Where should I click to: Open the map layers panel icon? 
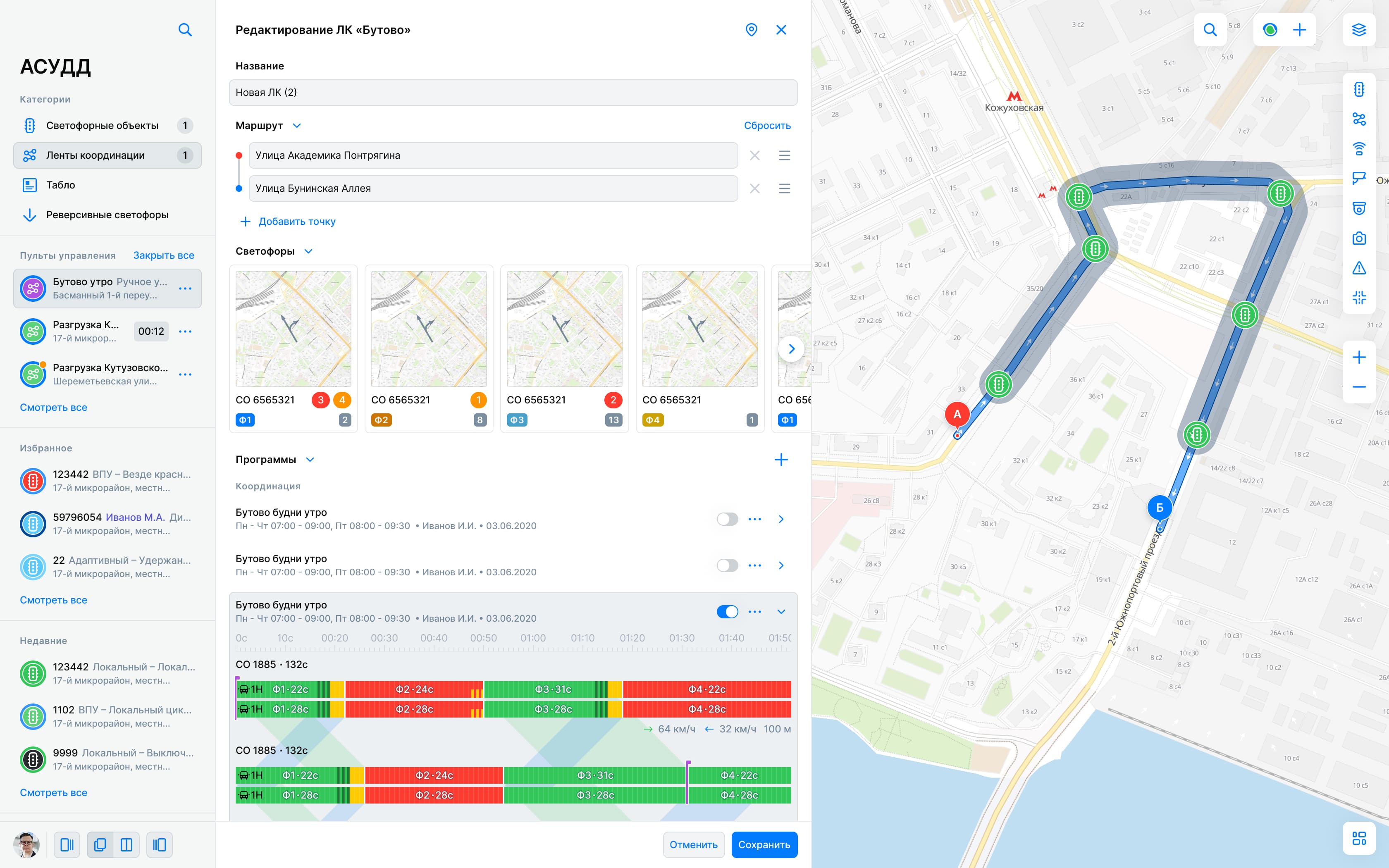1359,30
